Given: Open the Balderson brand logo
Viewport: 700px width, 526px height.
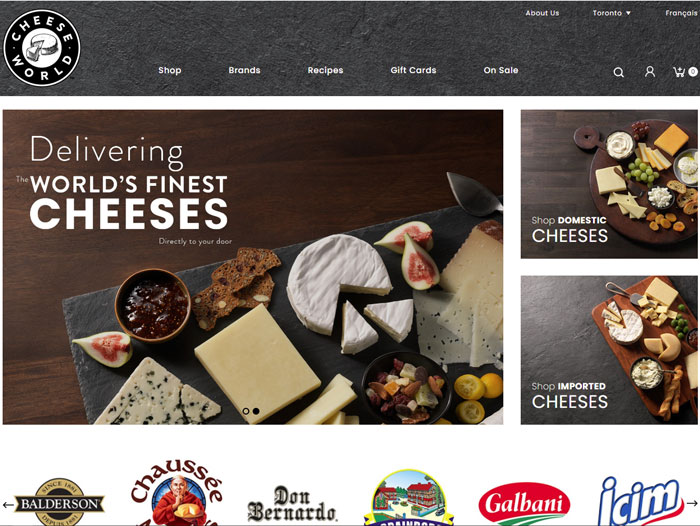Looking at the screenshot, I should click(59, 502).
